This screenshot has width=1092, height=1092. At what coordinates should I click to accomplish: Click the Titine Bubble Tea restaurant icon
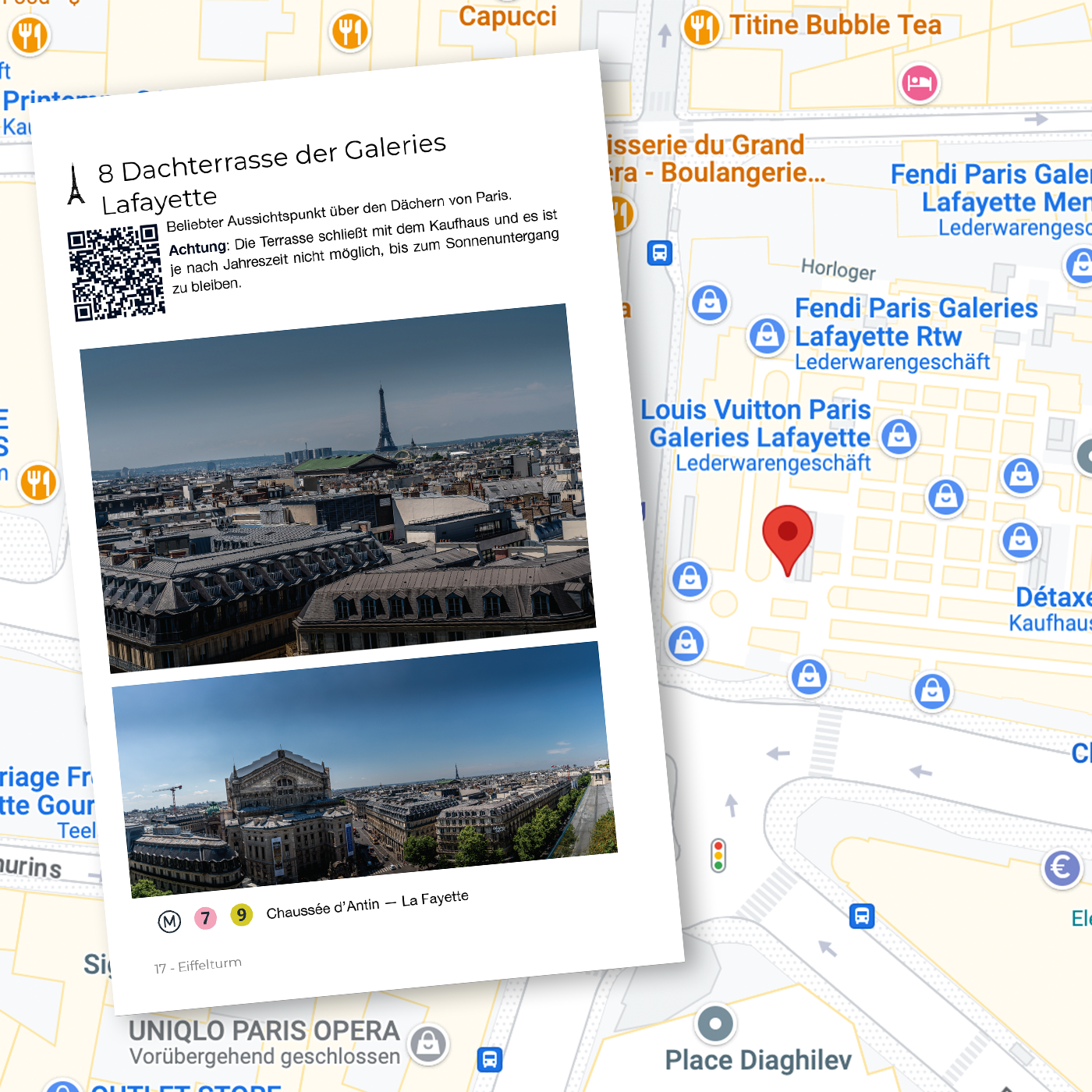click(701, 28)
